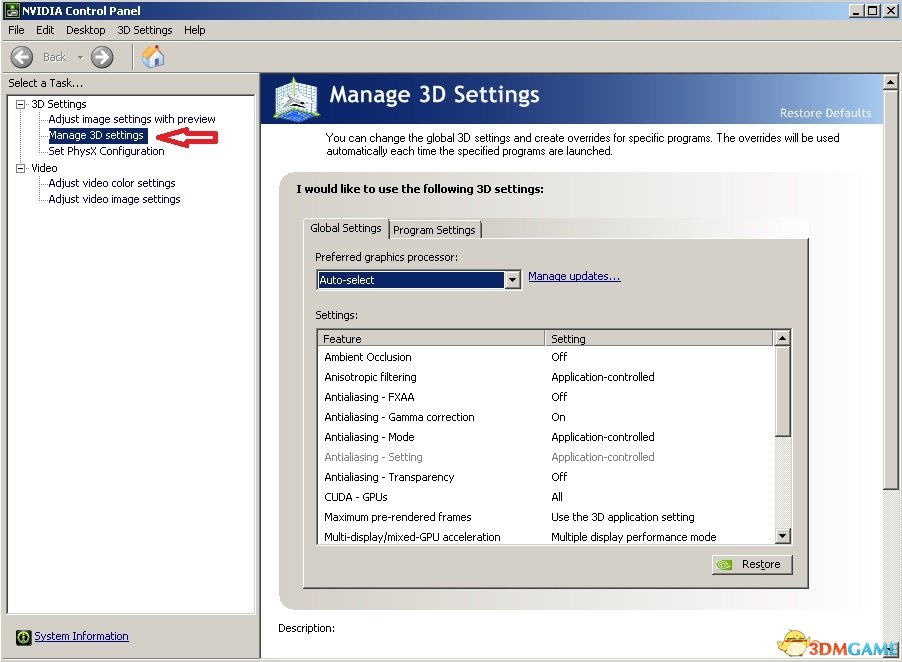902x662 pixels.
Task: Select the Ambient Occlusion row
Action: (x=546, y=357)
